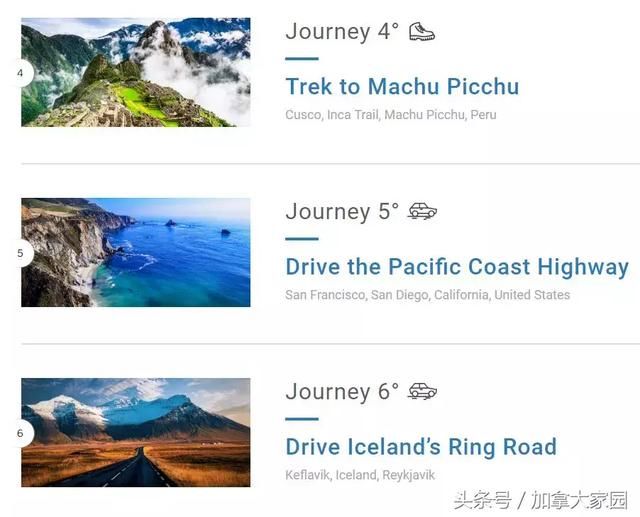The height and width of the screenshot is (517, 640).
Task: Click the blue underline below Journey 4°
Action: (x=302, y=59)
